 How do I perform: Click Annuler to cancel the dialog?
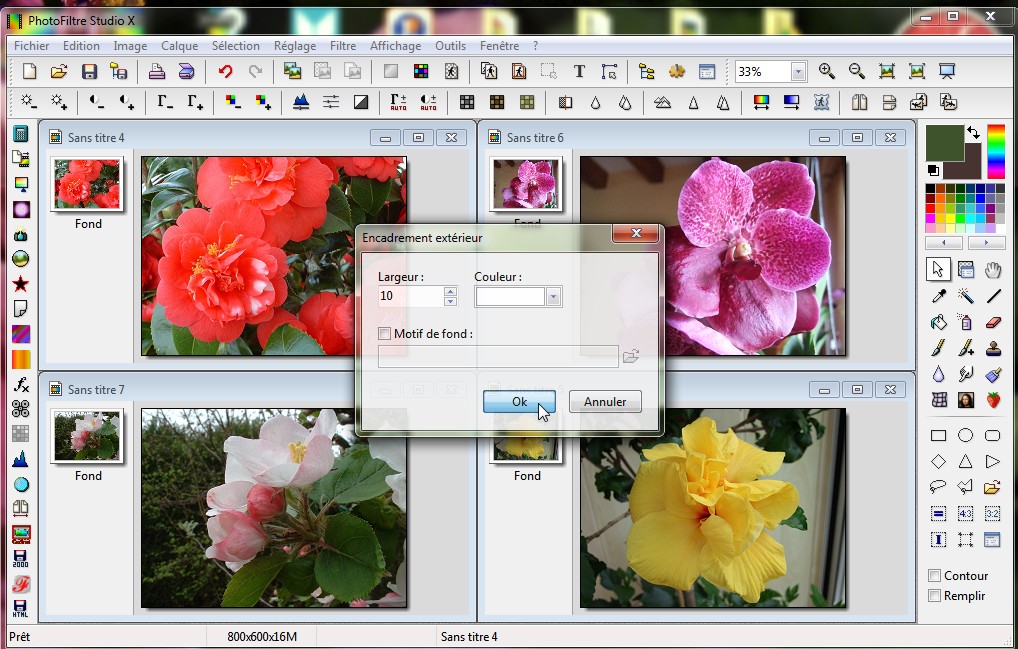point(605,402)
